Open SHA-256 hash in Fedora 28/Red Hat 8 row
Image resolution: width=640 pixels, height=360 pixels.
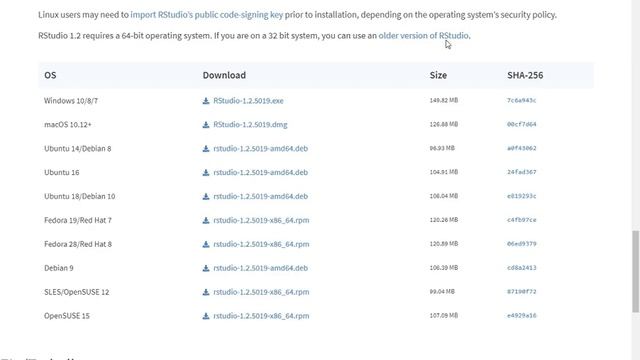pyautogui.click(x=522, y=244)
